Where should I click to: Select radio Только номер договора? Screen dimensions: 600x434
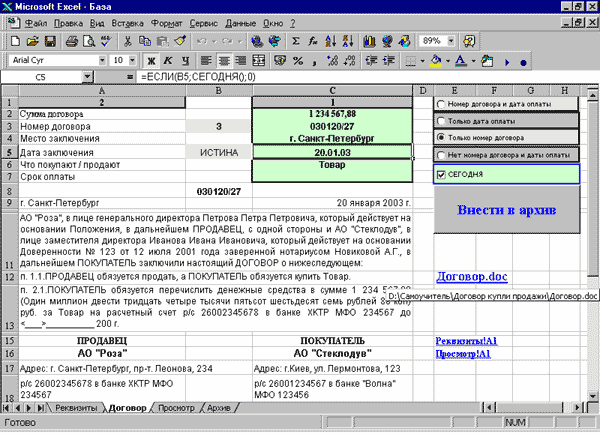pos(441,137)
